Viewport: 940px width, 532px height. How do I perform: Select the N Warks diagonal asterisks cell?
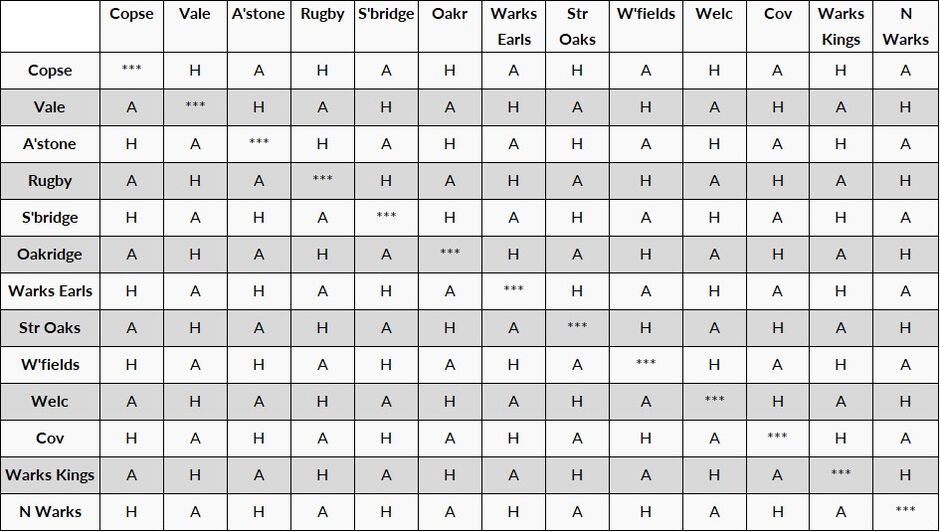coord(905,512)
